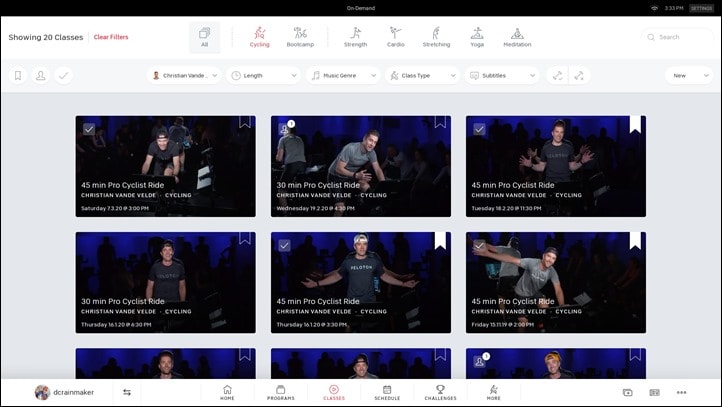Select the Cardio category icon

396,37
